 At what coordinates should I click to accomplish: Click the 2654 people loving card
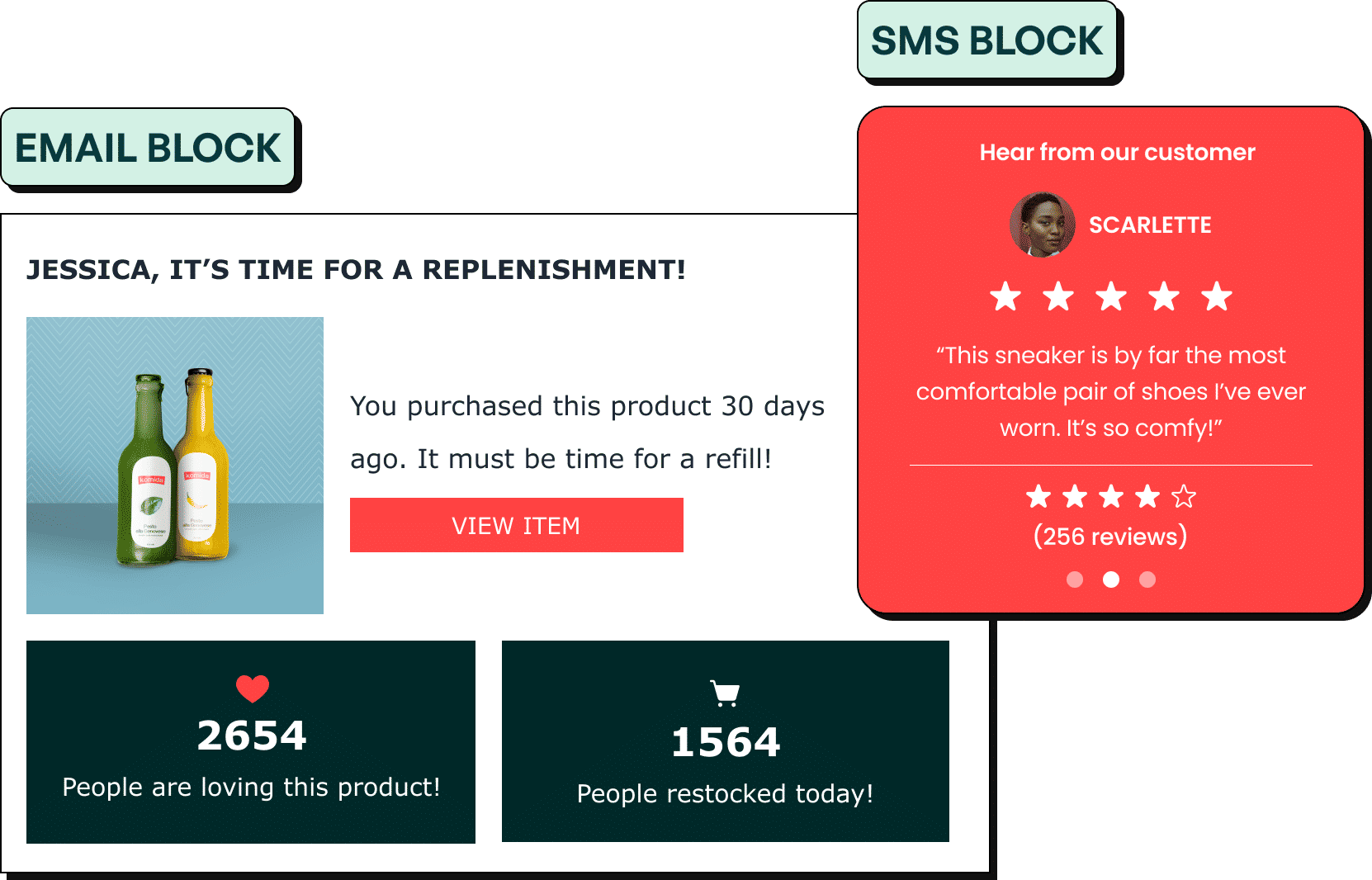251,742
